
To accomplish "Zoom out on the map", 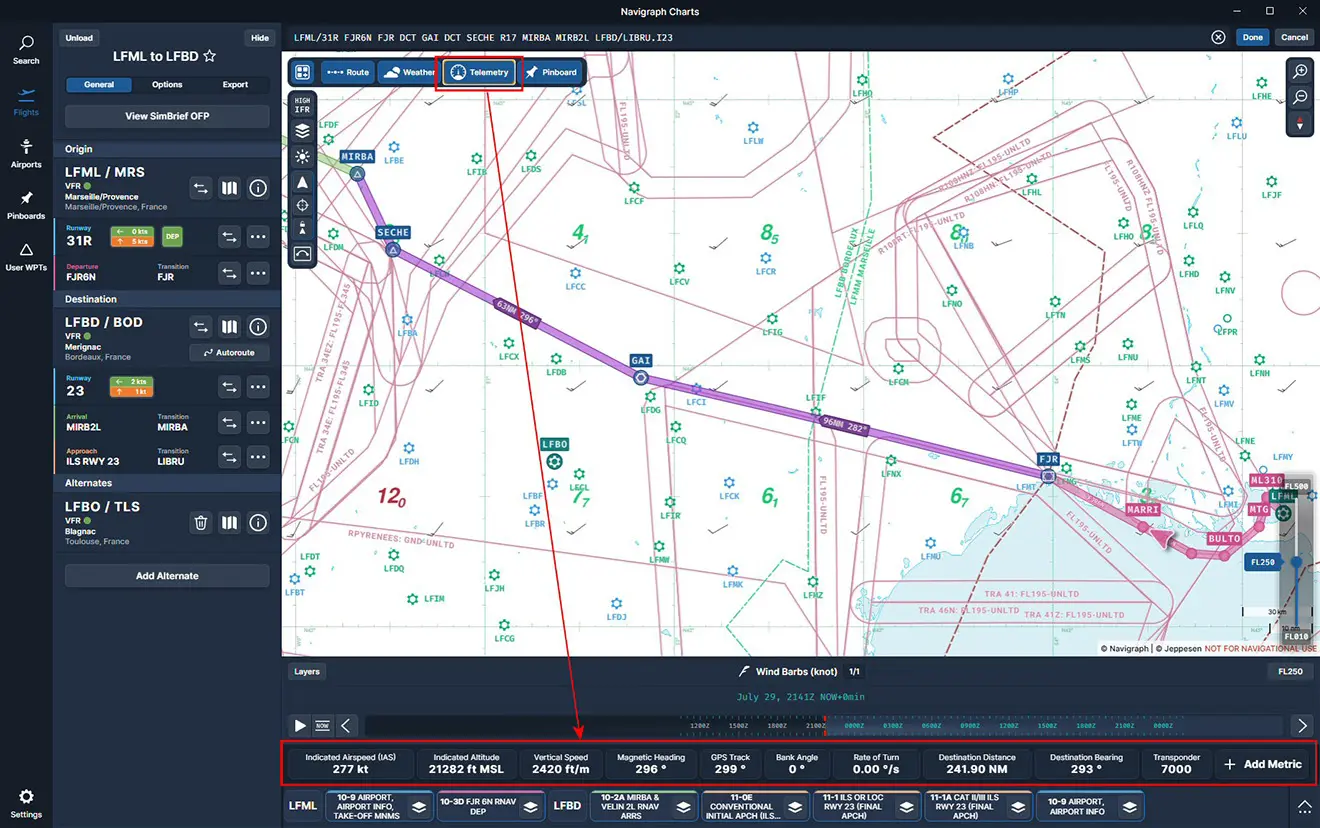I will coord(1300,97).
